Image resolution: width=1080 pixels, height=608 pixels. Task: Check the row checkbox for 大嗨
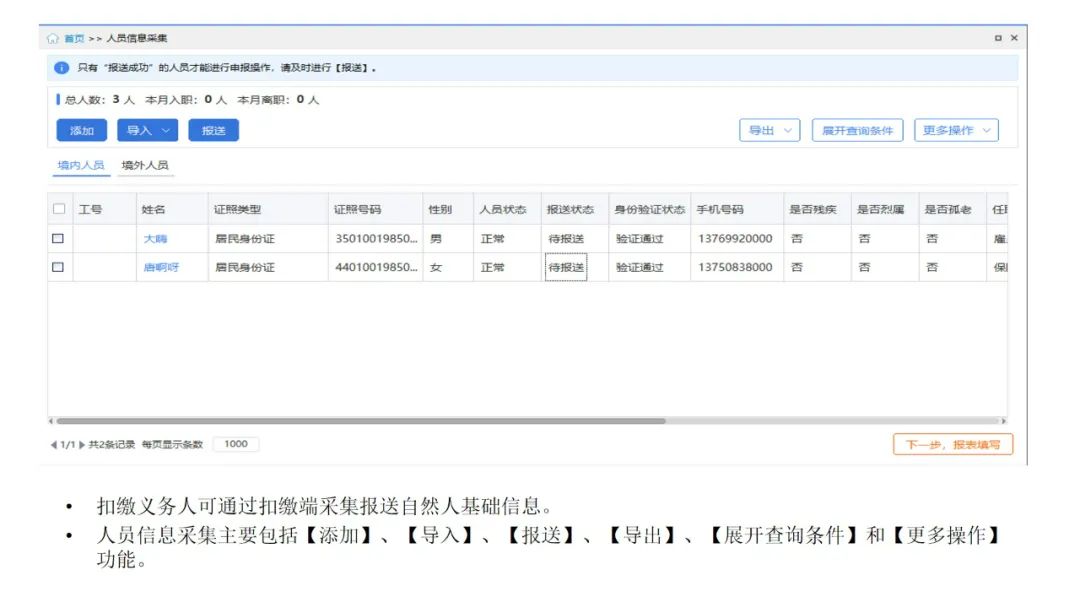pyautogui.click(x=58, y=238)
